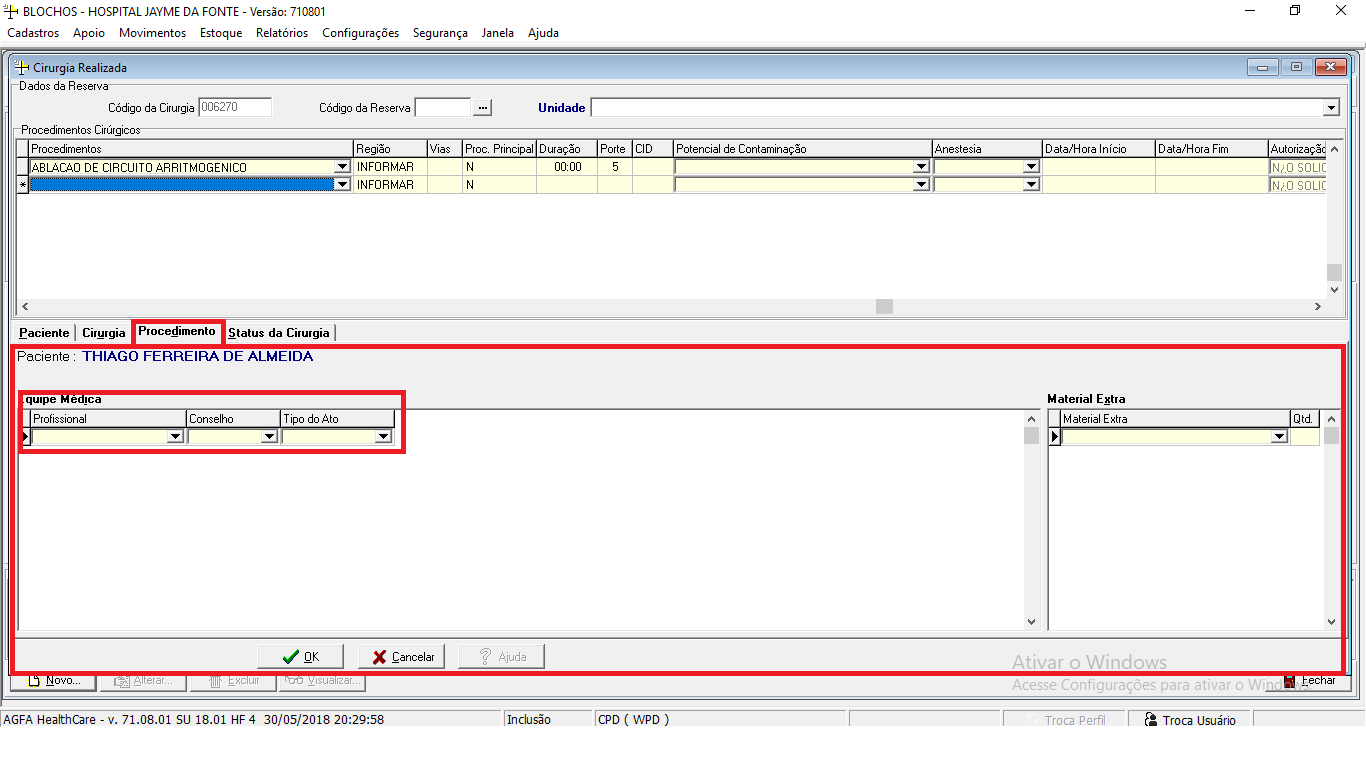The width and height of the screenshot is (1366, 768).
Task: Open the Conselho dropdown
Action: pyautogui.click(x=268, y=437)
